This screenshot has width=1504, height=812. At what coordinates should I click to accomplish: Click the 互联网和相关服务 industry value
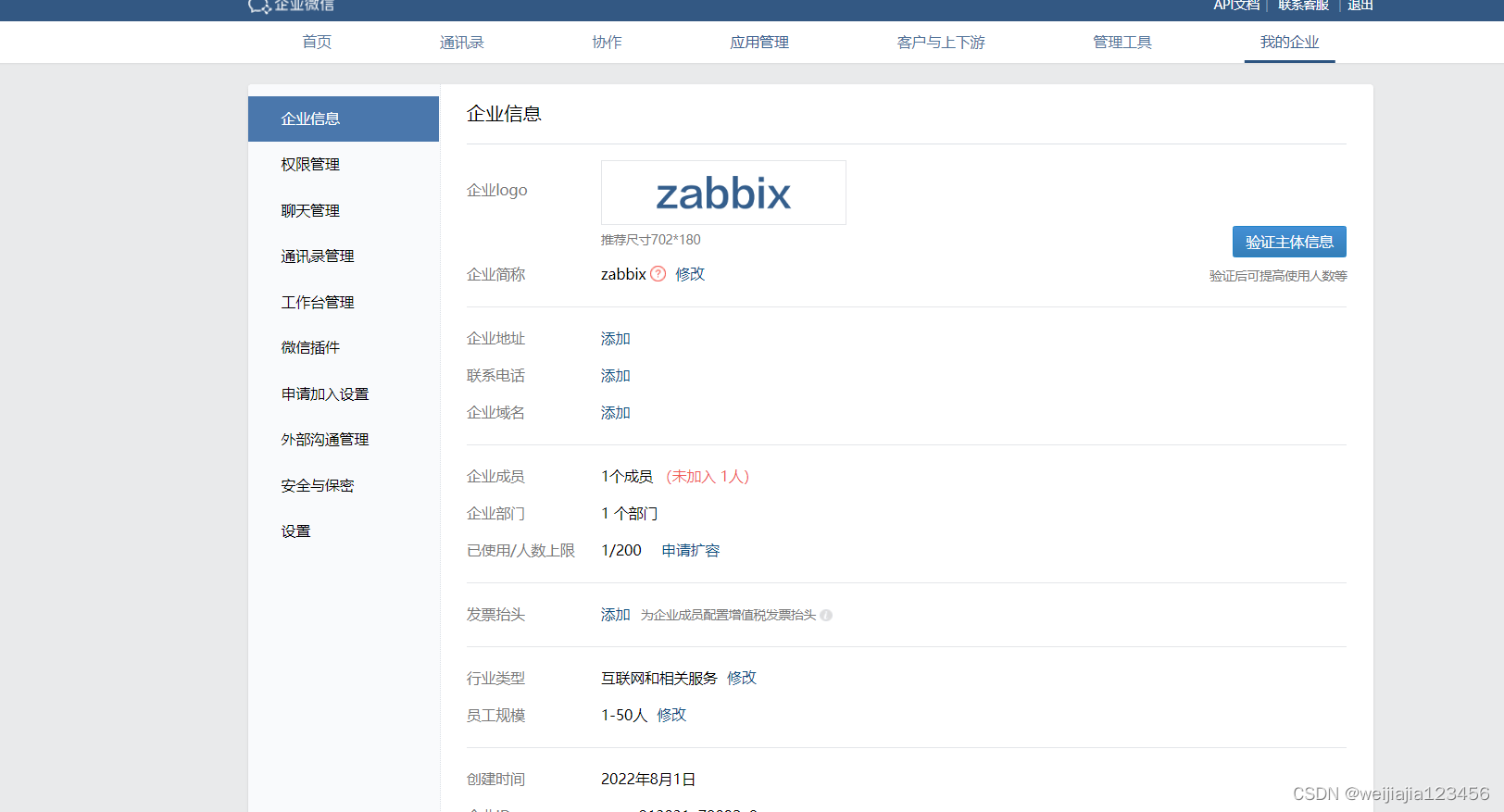click(659, 679)
